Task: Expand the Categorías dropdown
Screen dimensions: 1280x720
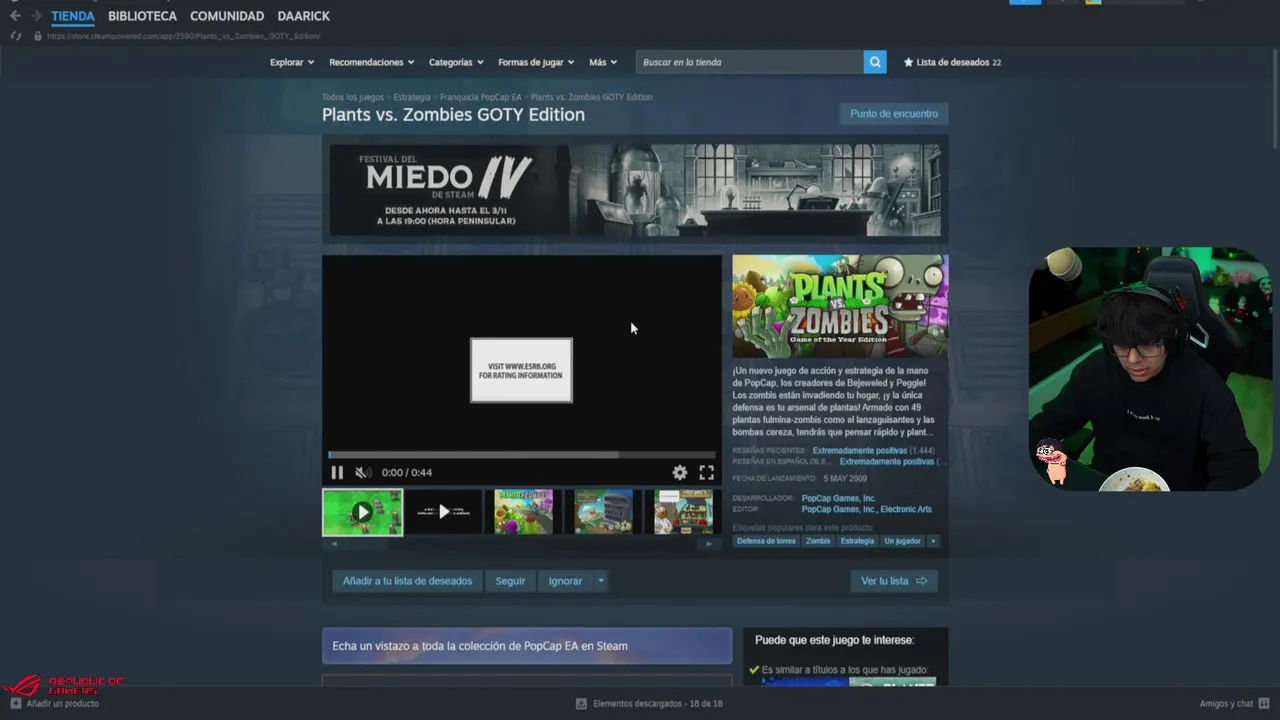Action: click(456, 62)
